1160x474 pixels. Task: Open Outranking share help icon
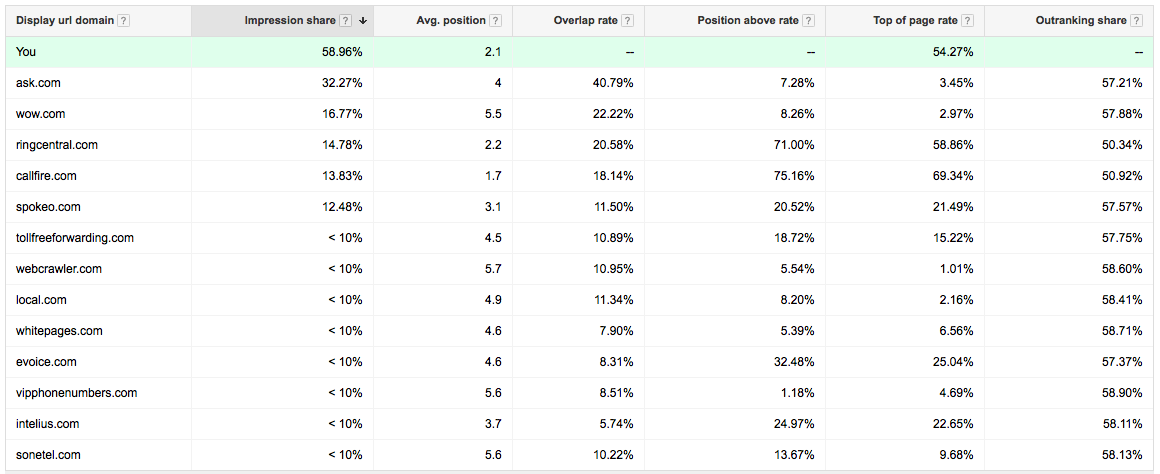(1136, 21)
